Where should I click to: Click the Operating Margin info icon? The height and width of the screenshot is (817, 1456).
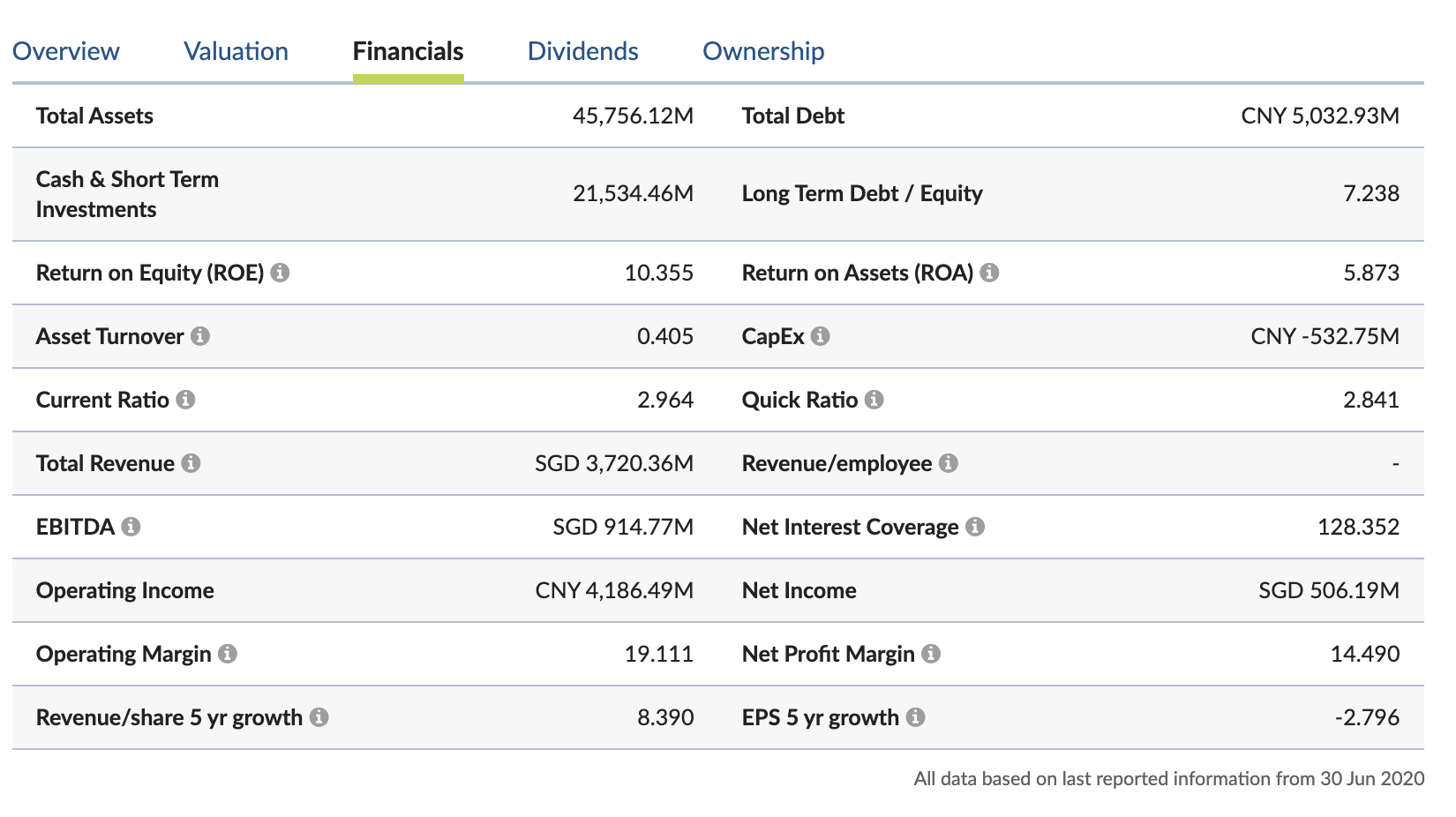pos(227,654)
